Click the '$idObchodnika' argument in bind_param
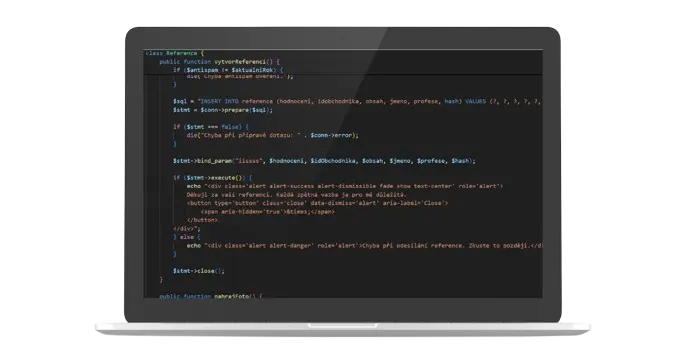690x362 pixels. click(x=333, y=161)
